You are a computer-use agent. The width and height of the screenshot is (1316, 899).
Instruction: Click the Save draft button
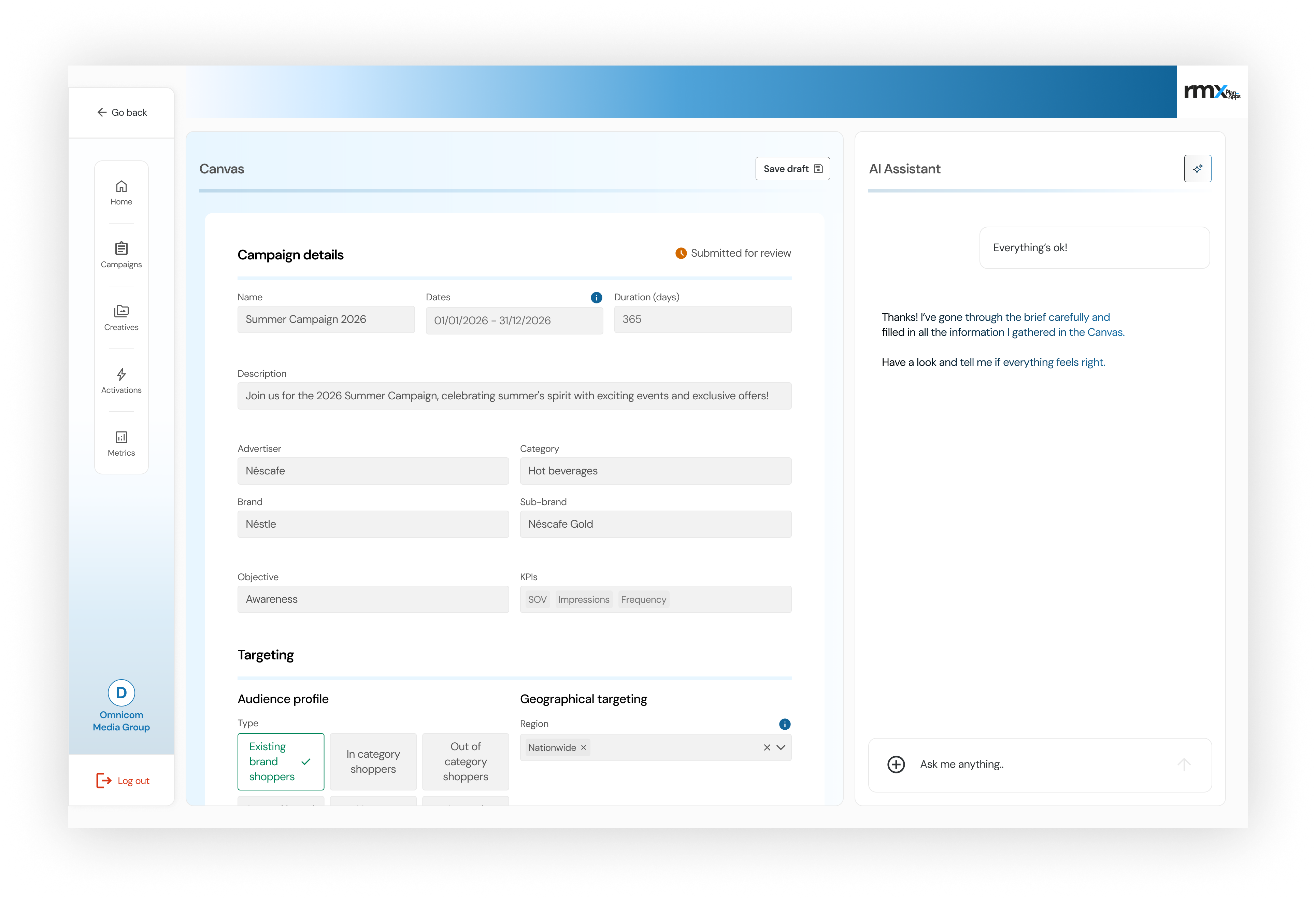point(792,169)
